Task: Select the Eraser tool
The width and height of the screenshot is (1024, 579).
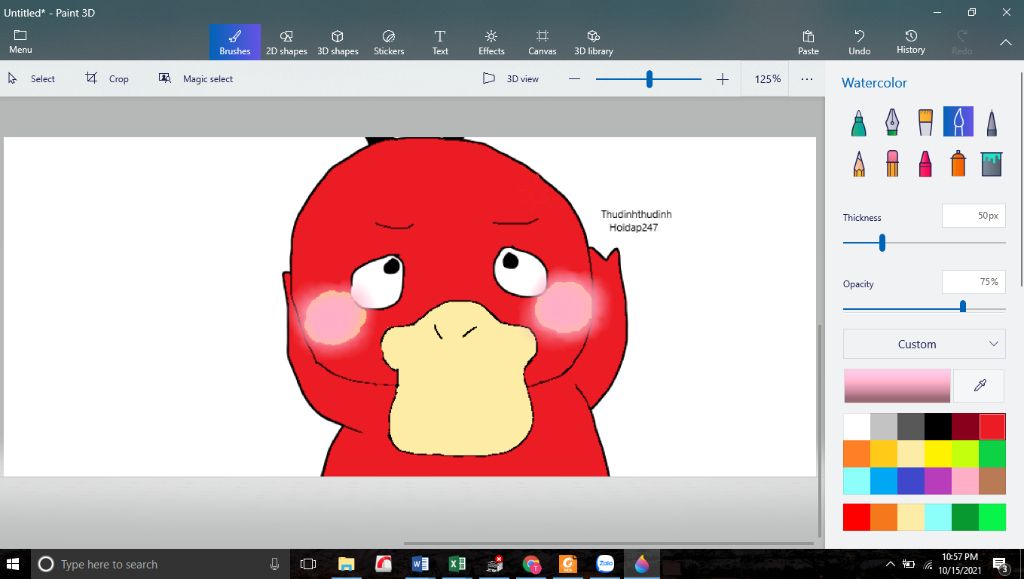Action: click(x=892, y=163)
